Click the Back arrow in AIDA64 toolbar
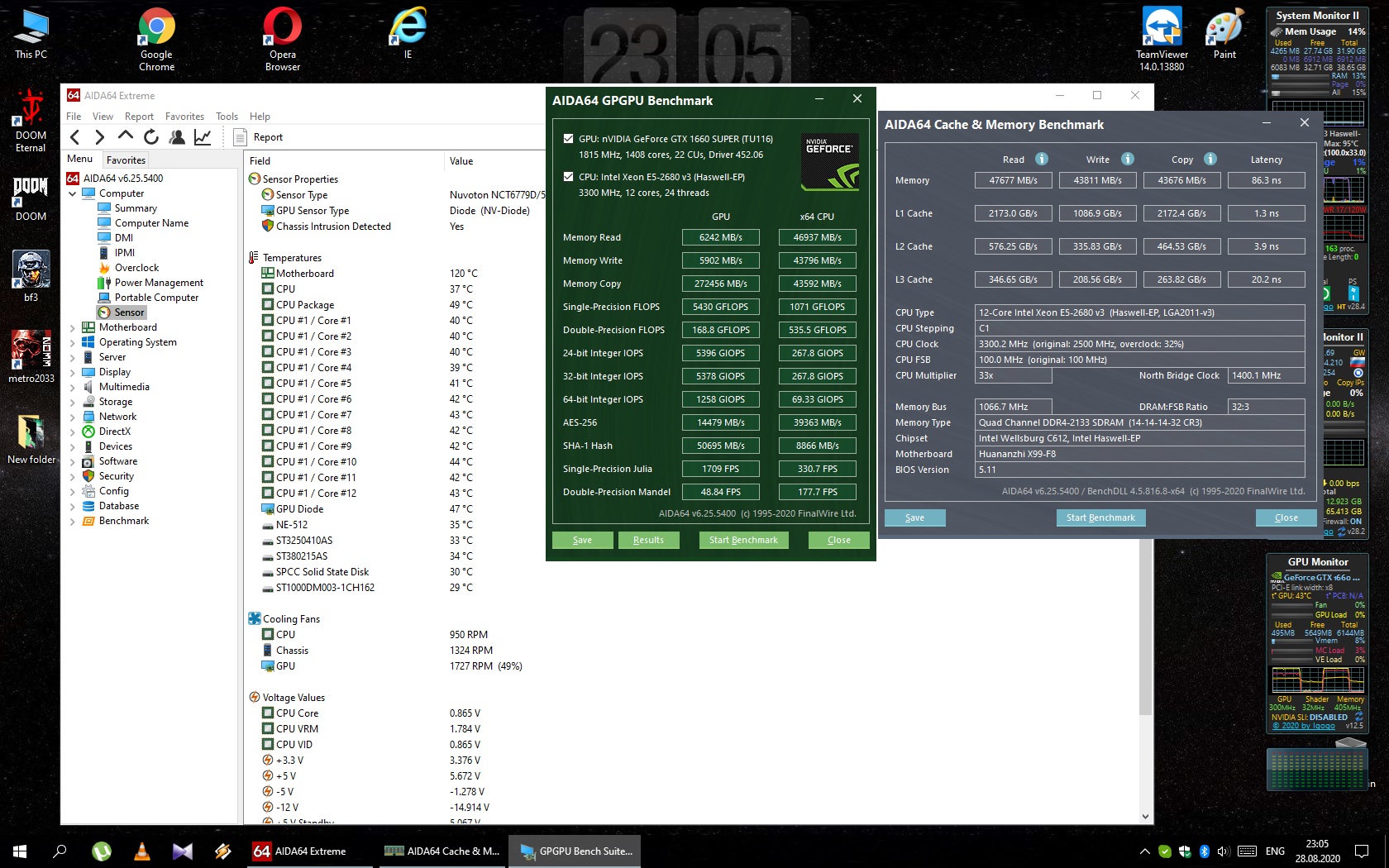Image resolution: width=1389 pixels, height=868 pixels. [x=75, y=137]
